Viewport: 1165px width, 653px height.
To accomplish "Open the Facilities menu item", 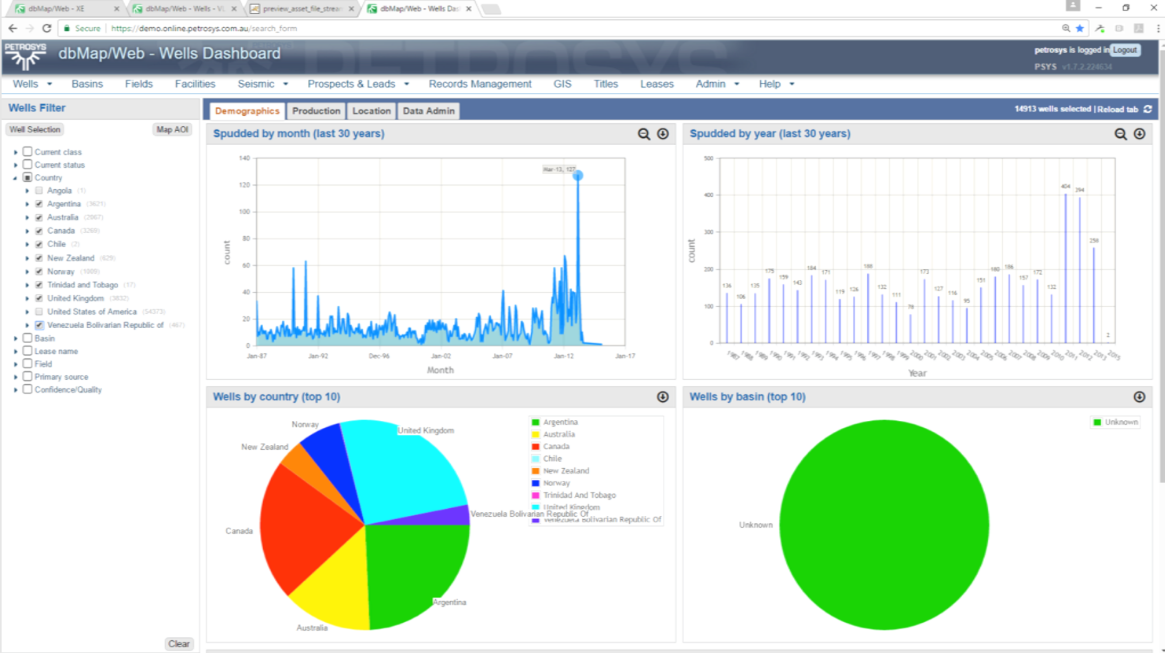I will pyautogui.click(x=195, y=84).
